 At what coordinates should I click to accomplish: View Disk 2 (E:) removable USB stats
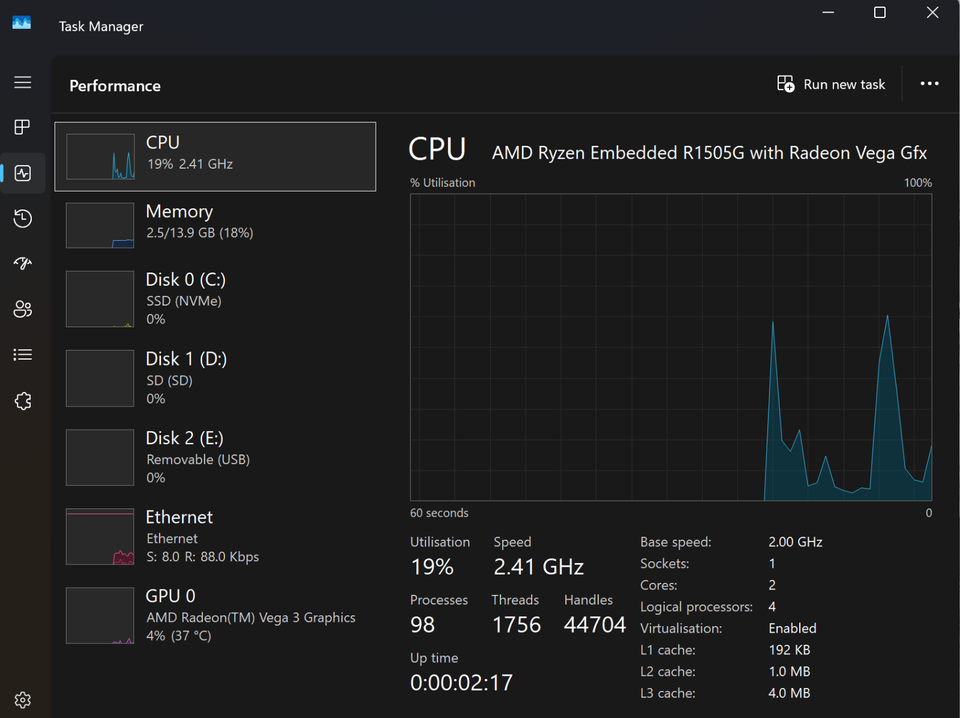(x=215, y=457)
